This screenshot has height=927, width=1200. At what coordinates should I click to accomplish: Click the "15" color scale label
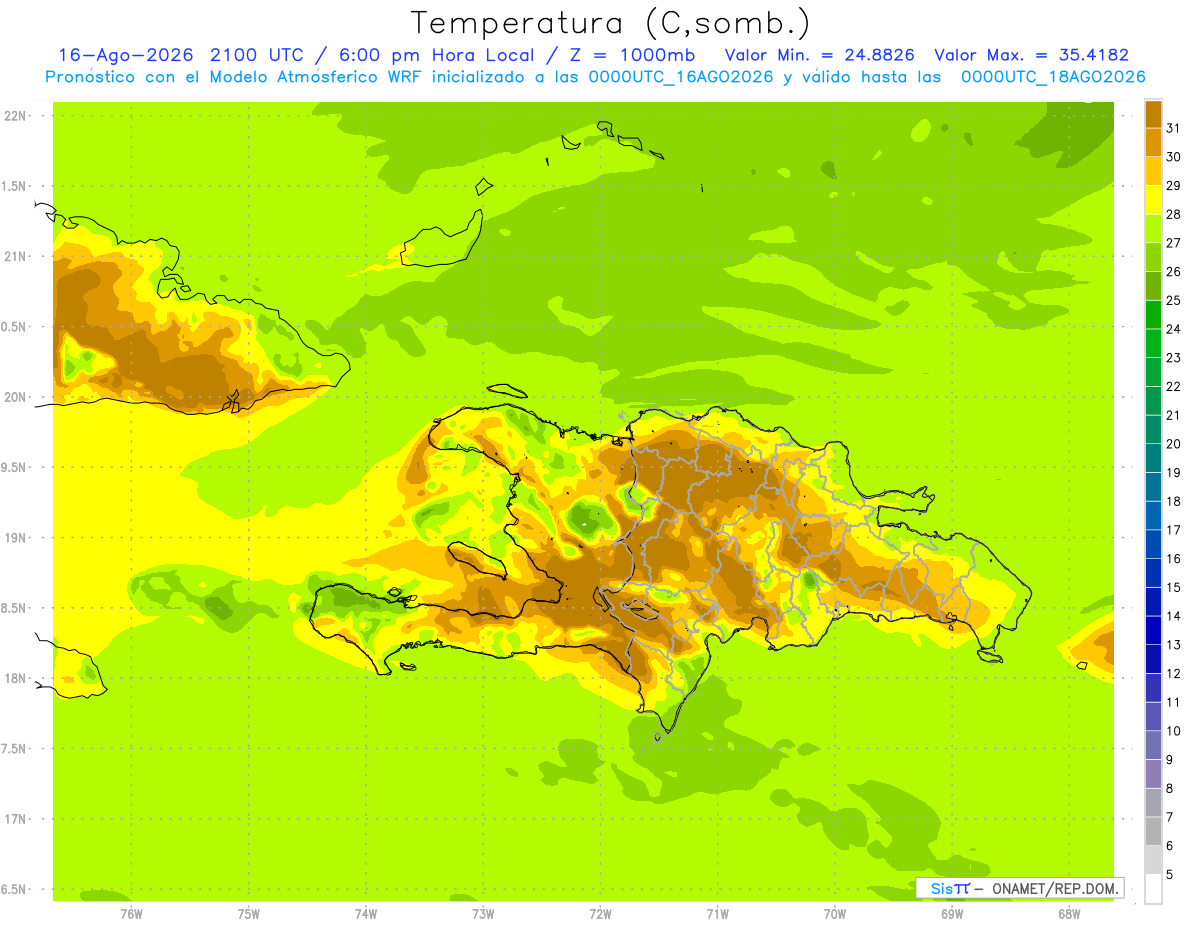point(1174,587)
